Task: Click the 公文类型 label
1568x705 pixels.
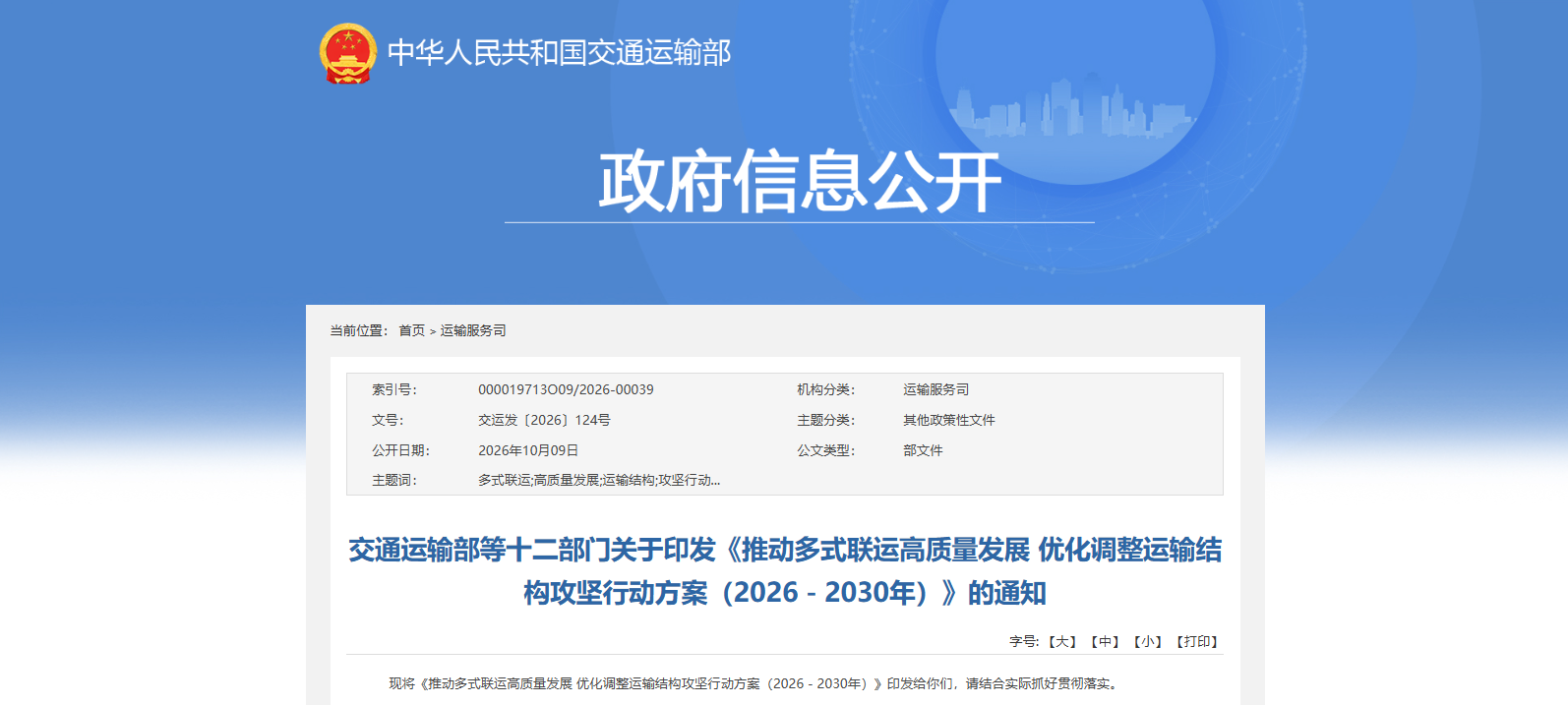Action: [826, 450]
